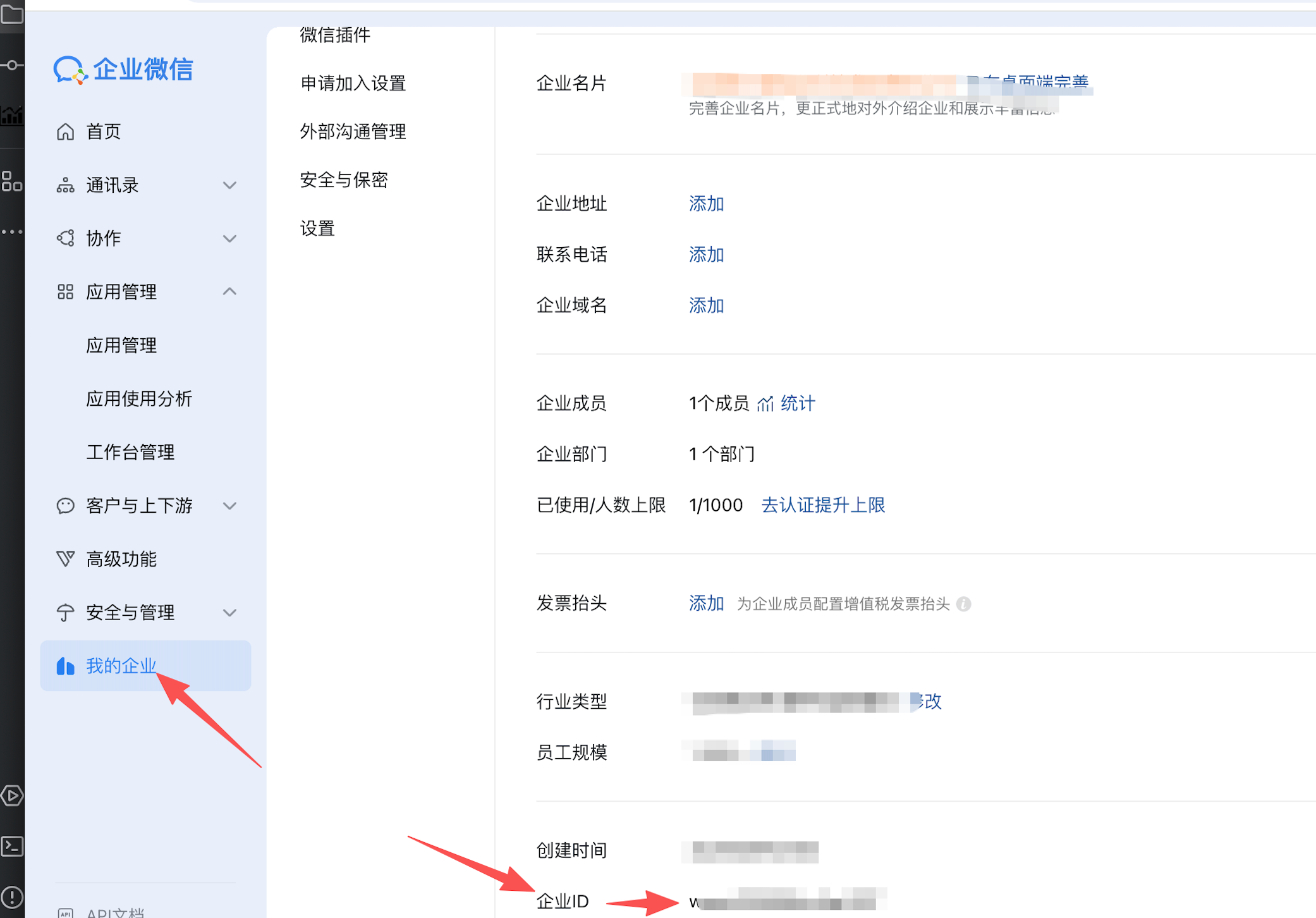This screenshot has height=918, width=1316.
Task: Expand the 客户与上下游 chevron
Action: (x=230, y=506)
